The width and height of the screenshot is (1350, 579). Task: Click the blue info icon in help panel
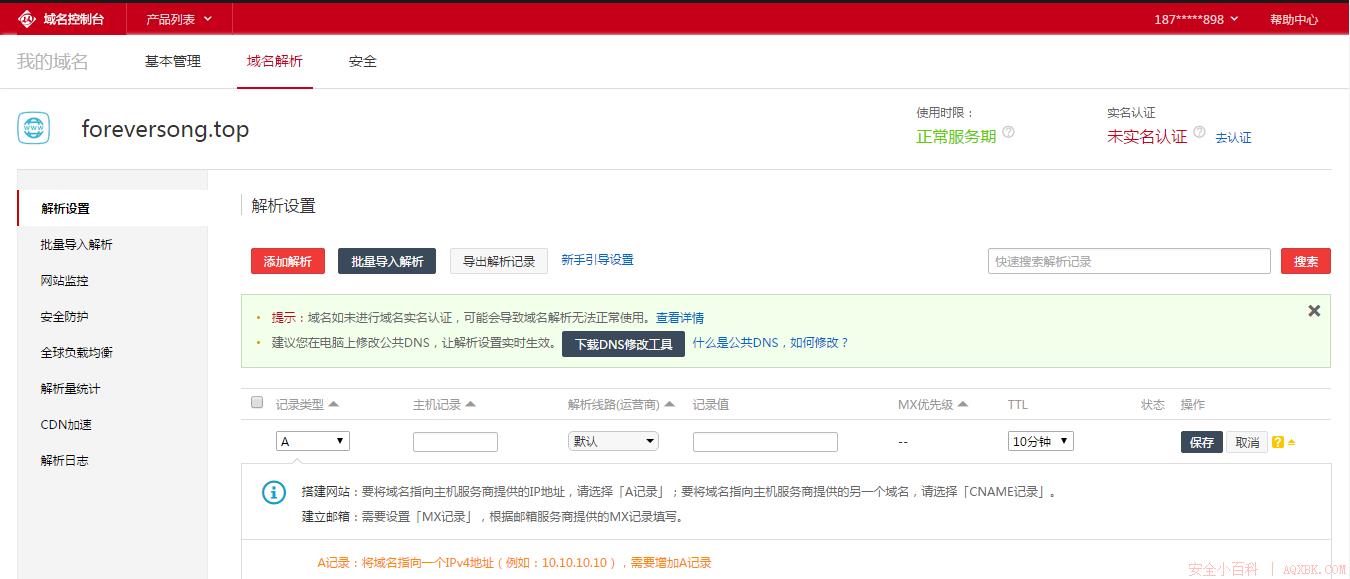(x=274, y=492)
